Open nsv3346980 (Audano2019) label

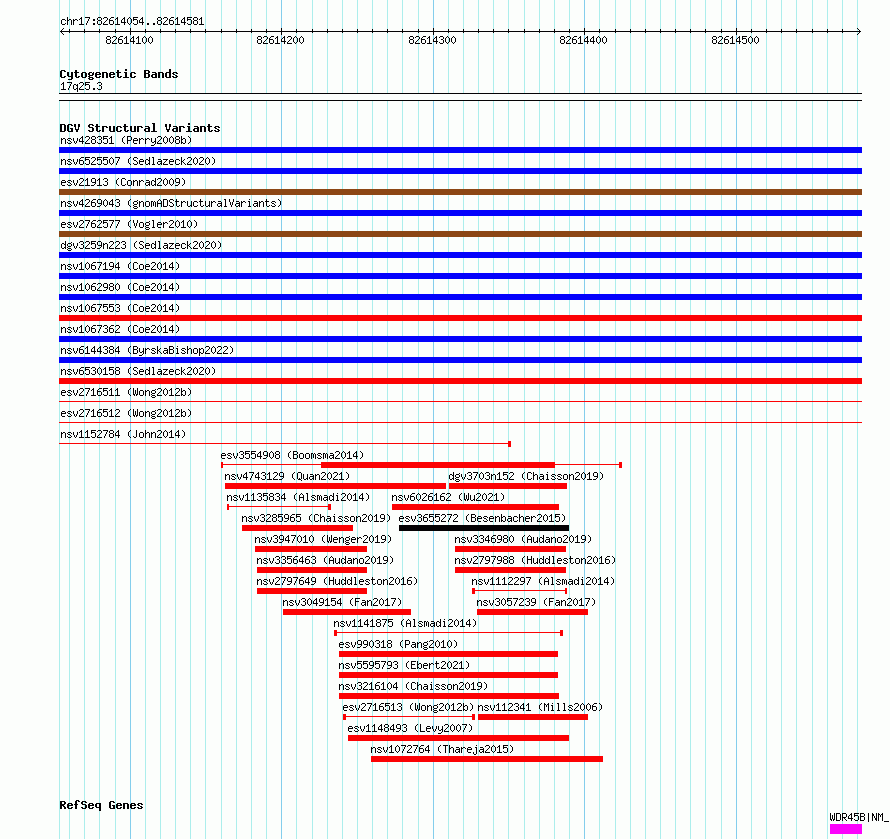pyautogui.click(x=523, y=539)
